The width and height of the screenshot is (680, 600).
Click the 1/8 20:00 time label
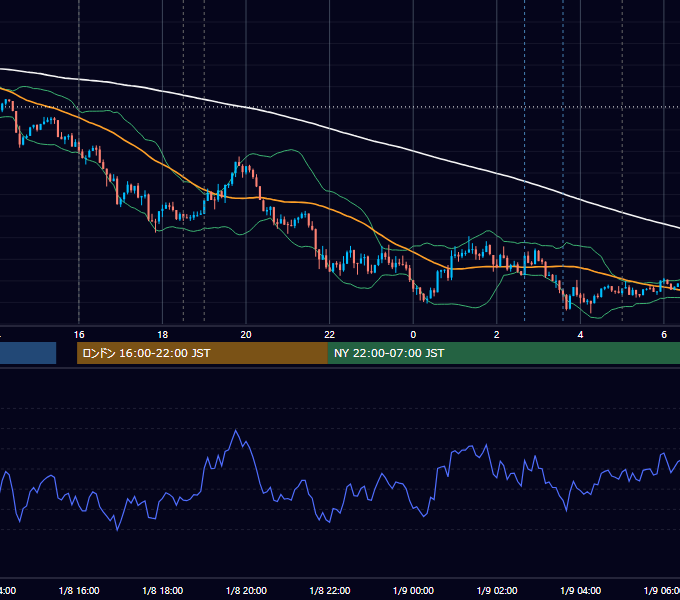click(x=246, y=590)
